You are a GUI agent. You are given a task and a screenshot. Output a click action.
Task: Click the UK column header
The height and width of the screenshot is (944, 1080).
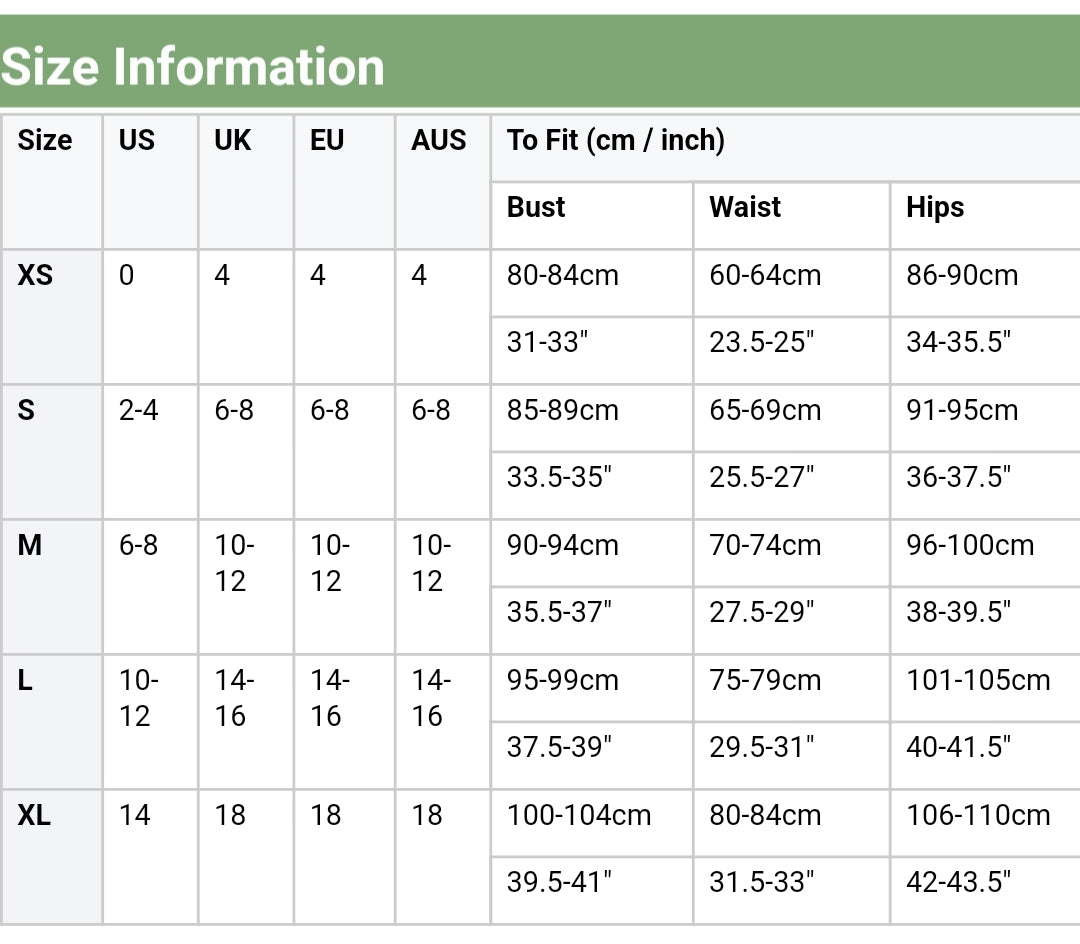tap(233, 140)
